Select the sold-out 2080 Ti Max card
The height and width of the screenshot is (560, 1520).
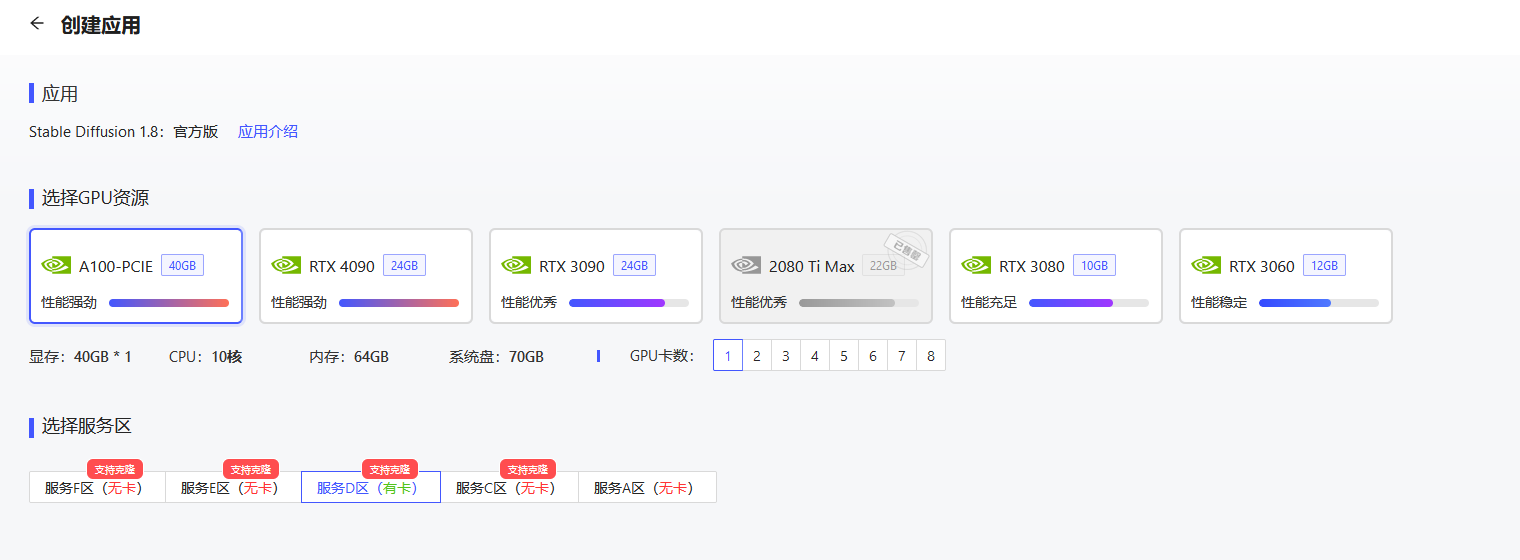click(x=826, y=276)
